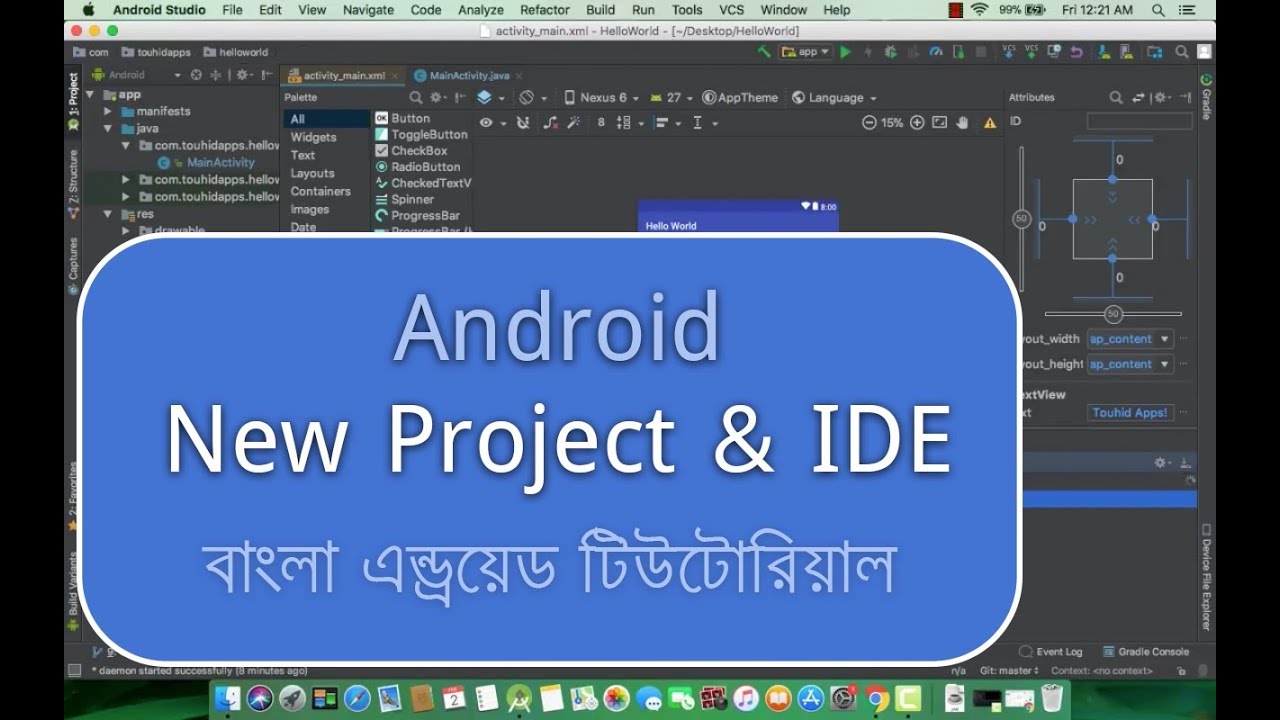Toggle the pan hand tool
Viewport: 1280px width, 720px height.
click(x=963, y=123)
